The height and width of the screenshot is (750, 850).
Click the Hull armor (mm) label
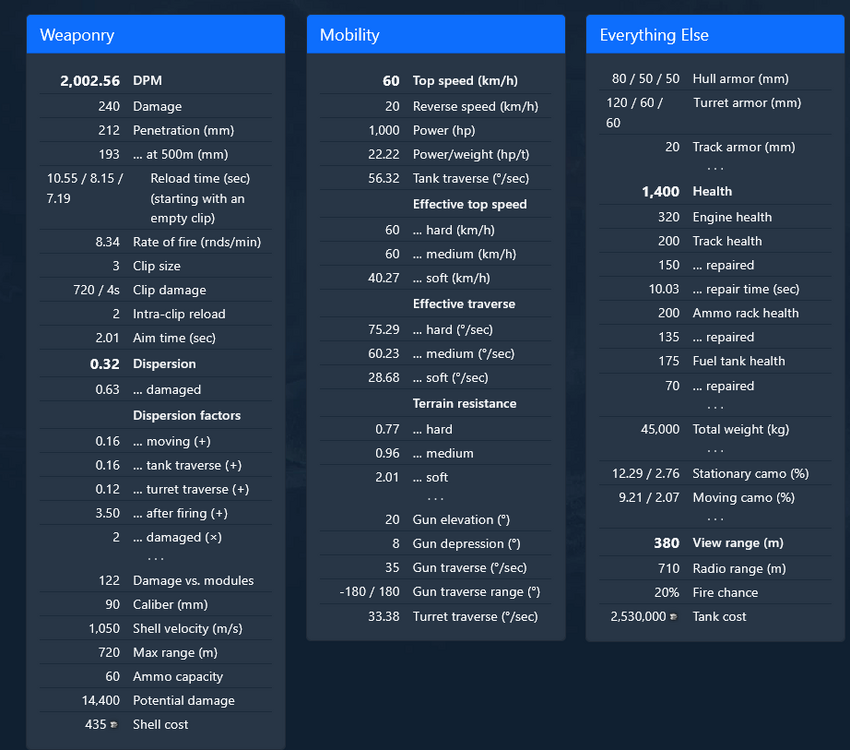pos(740,79)
